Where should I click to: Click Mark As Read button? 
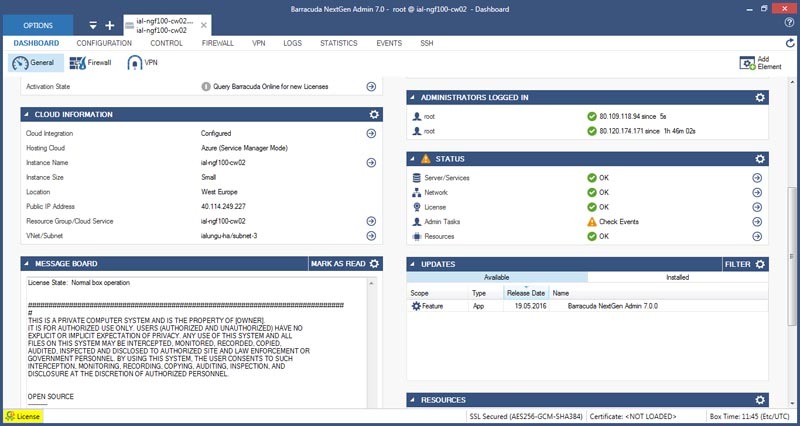(x=338, y=264)
